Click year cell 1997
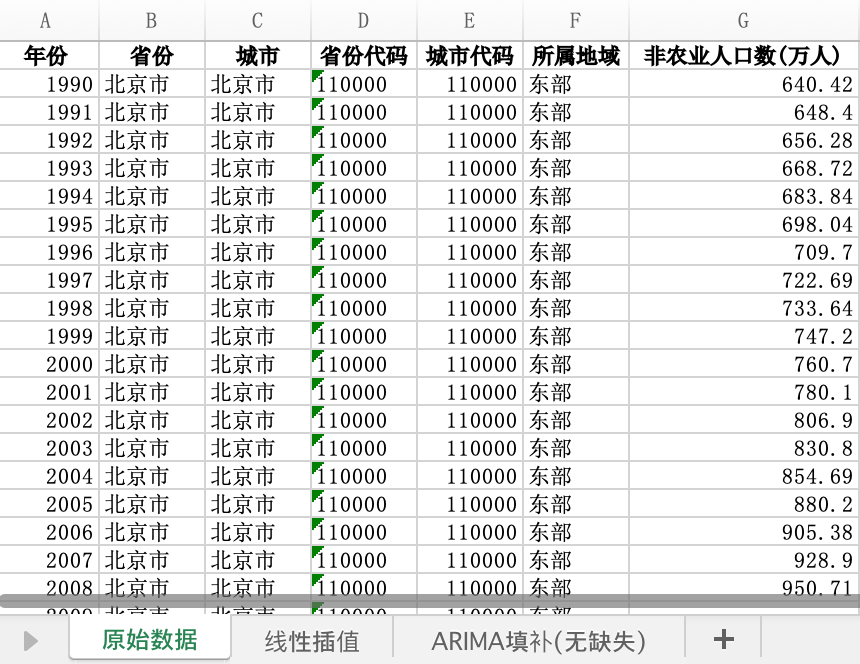 [49, 280]
